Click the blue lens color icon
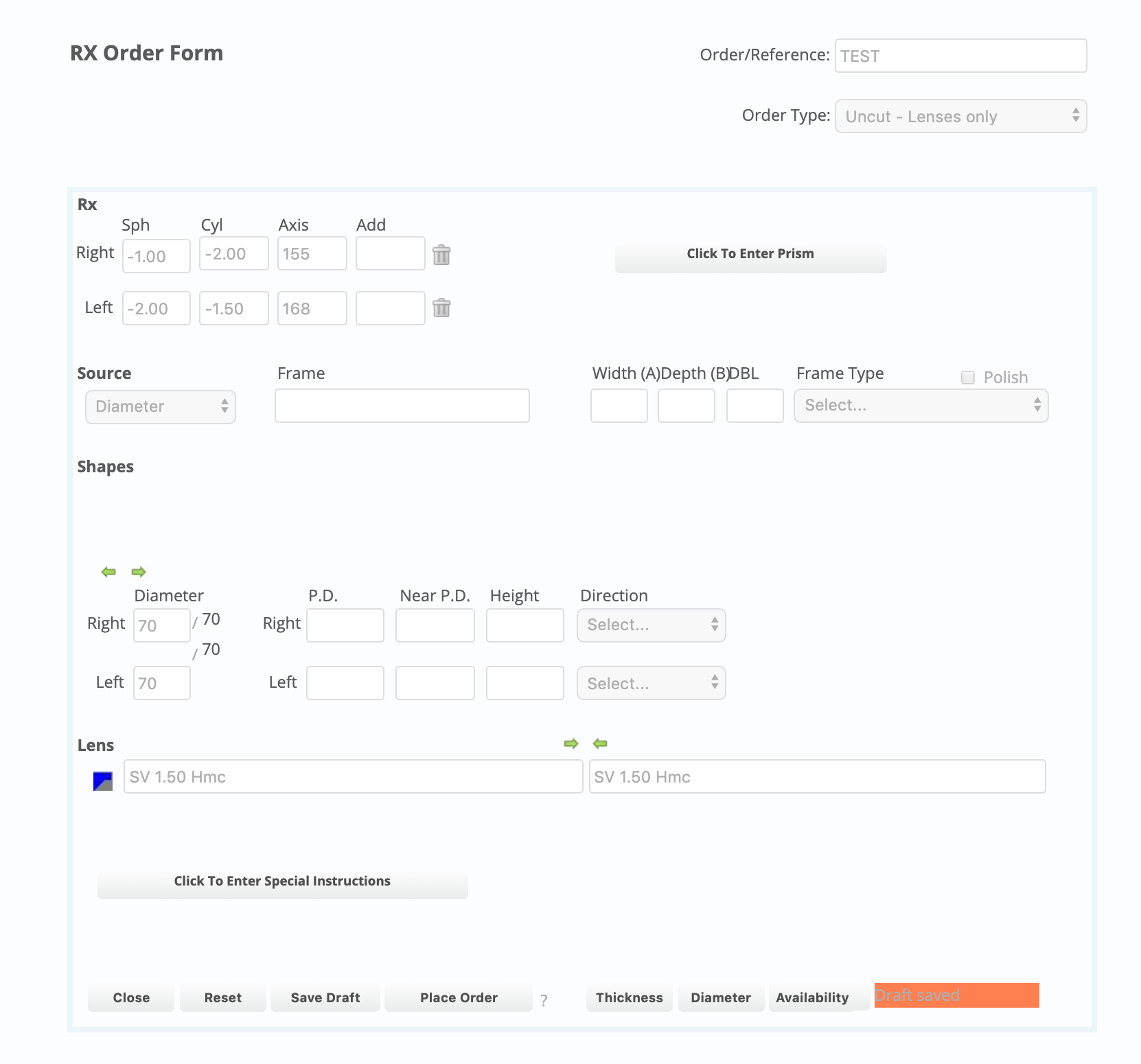The height and width of the screenshot is (1064, 1141). click(103, 781)
